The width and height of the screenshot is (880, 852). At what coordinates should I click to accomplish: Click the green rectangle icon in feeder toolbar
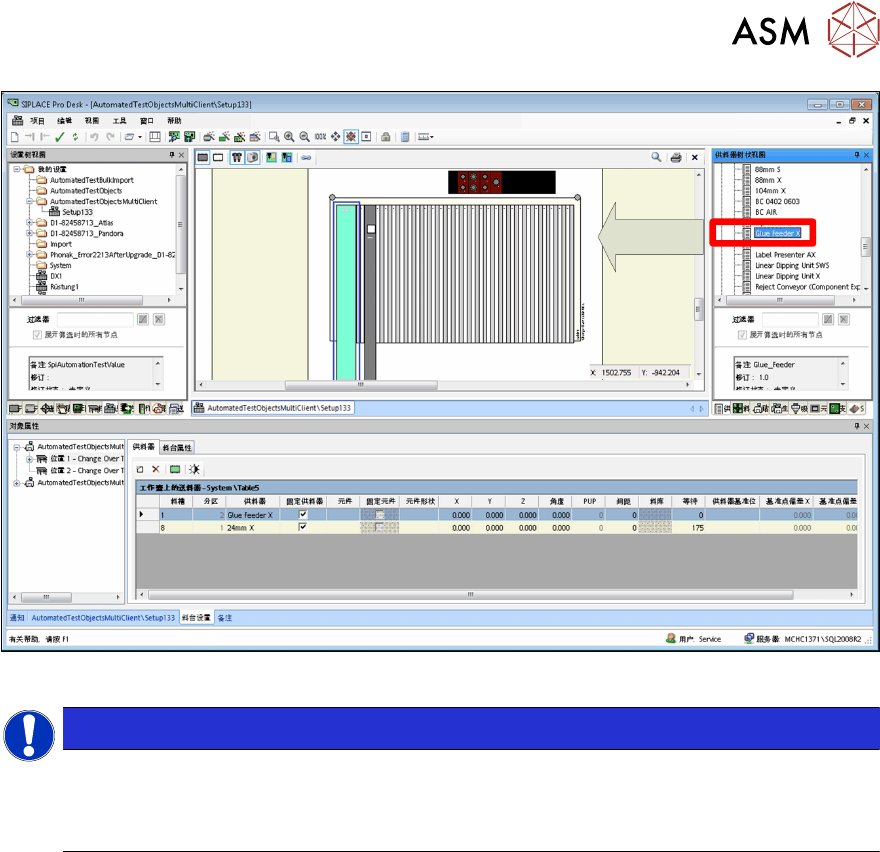pos(175,469)
